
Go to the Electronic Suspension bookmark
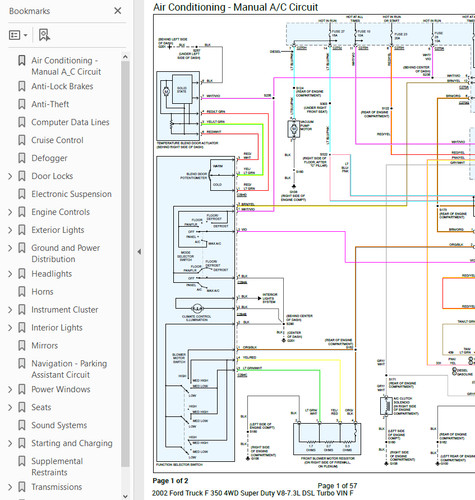pos(71,194)
